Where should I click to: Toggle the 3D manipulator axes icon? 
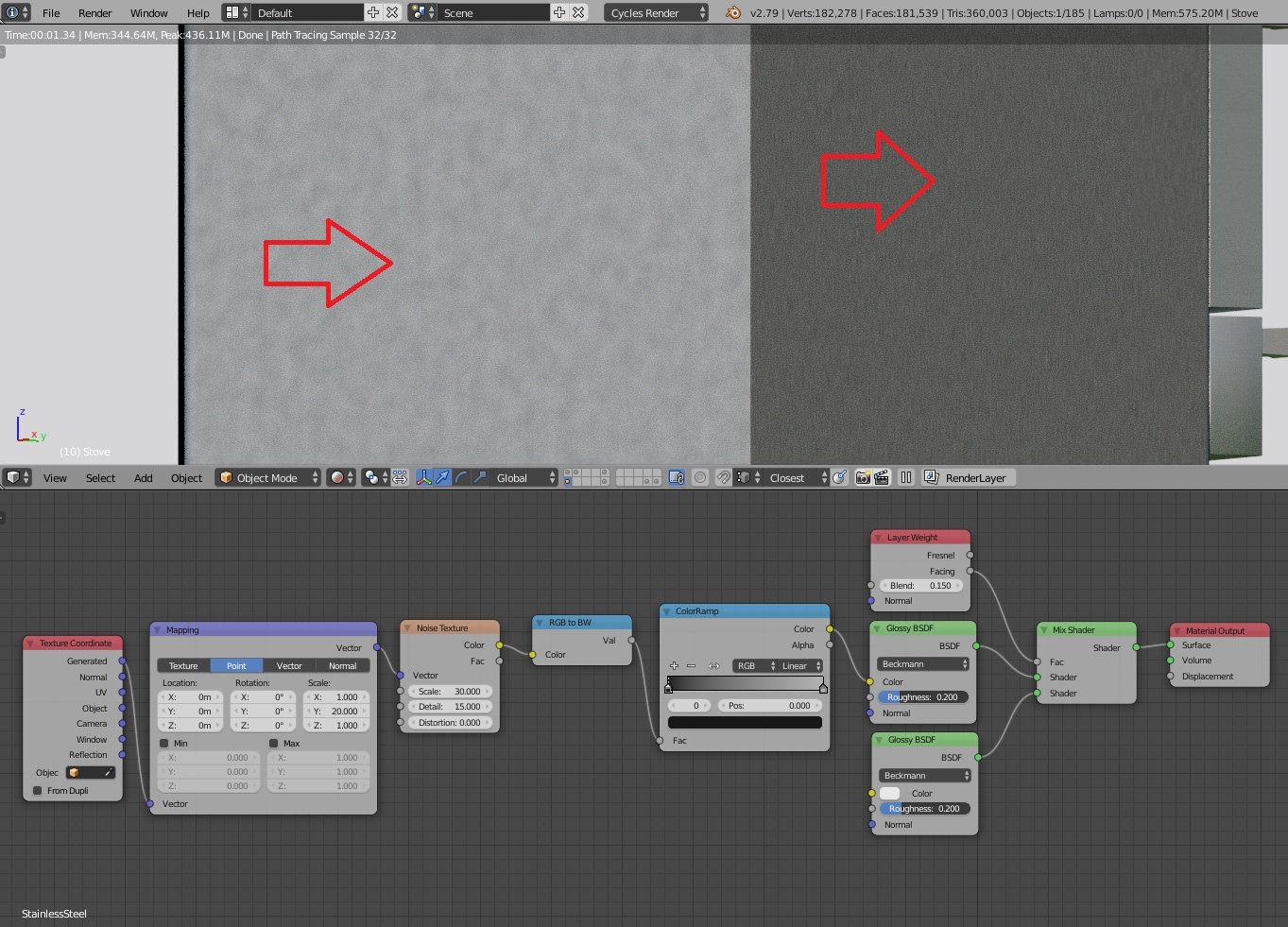coord(424,477)
